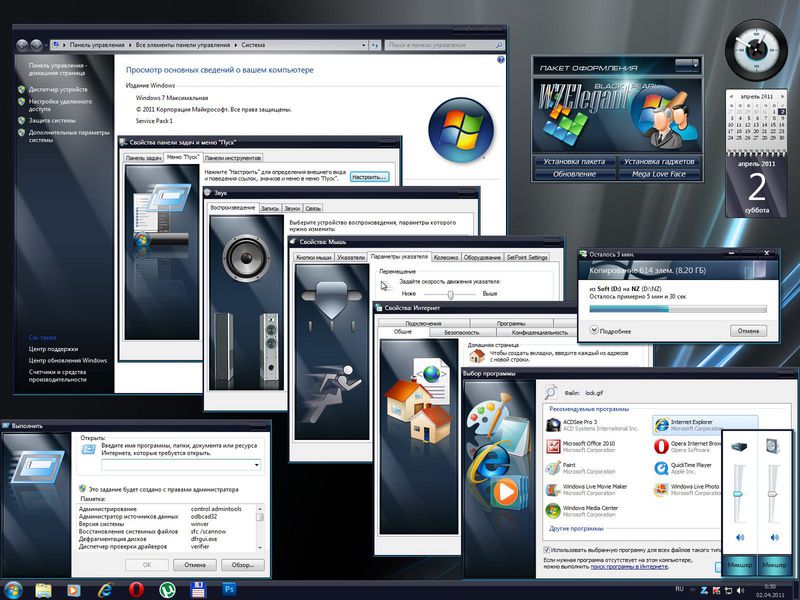800x600 pixels.
Task: Click the grey-handled volume slider
Action: click(x=772, y=493)
